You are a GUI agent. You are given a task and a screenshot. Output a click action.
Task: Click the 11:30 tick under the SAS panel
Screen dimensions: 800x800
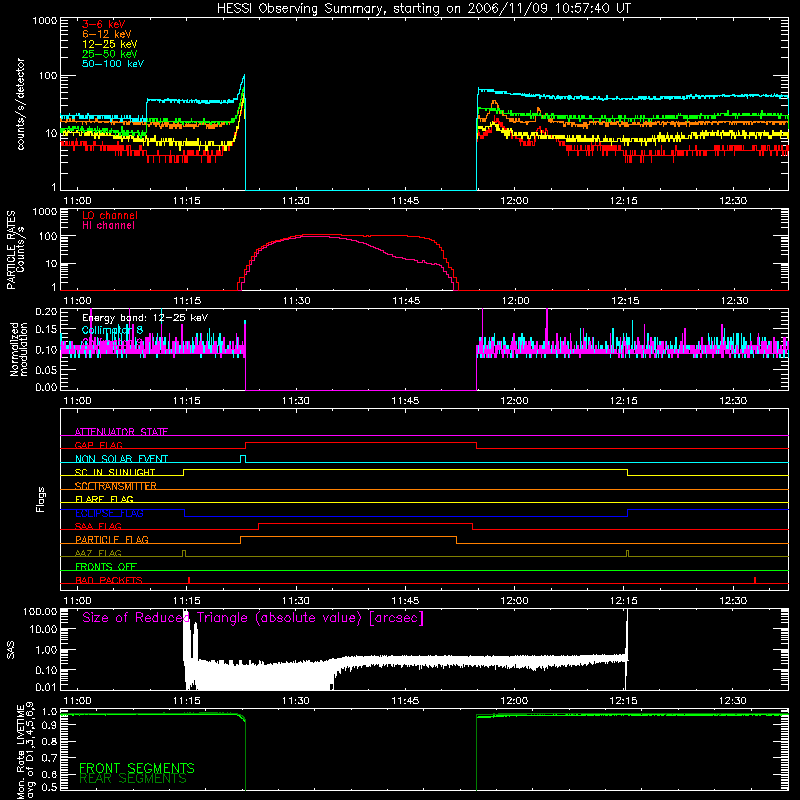tap(296, 701)
